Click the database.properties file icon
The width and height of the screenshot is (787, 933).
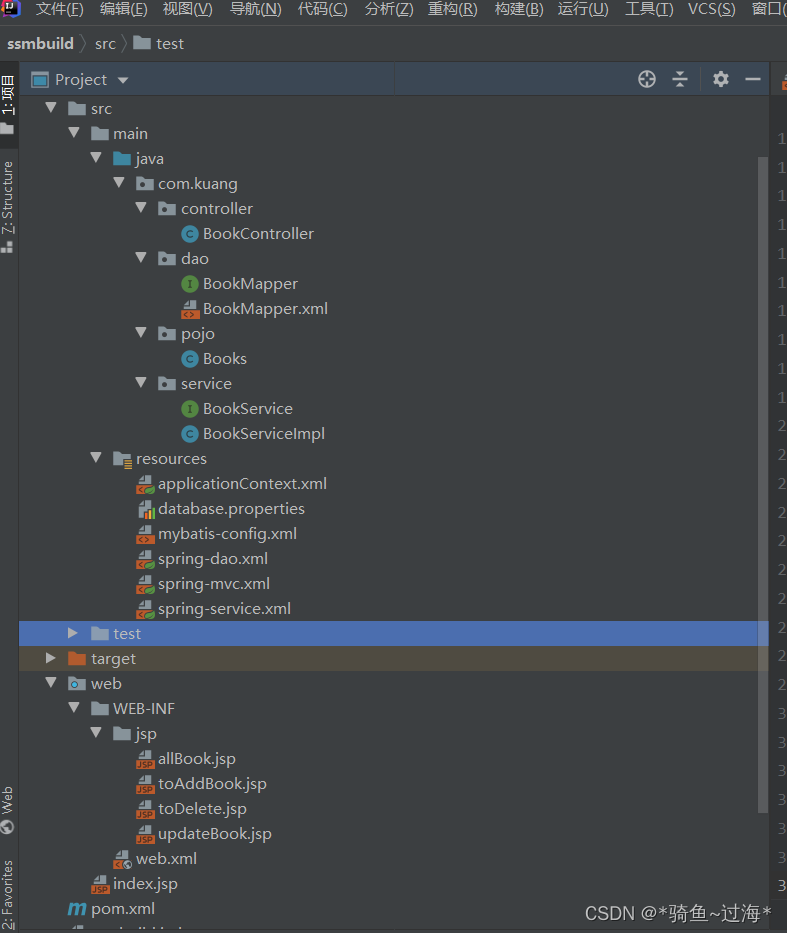pyautogui.click(x=146, y=509)
